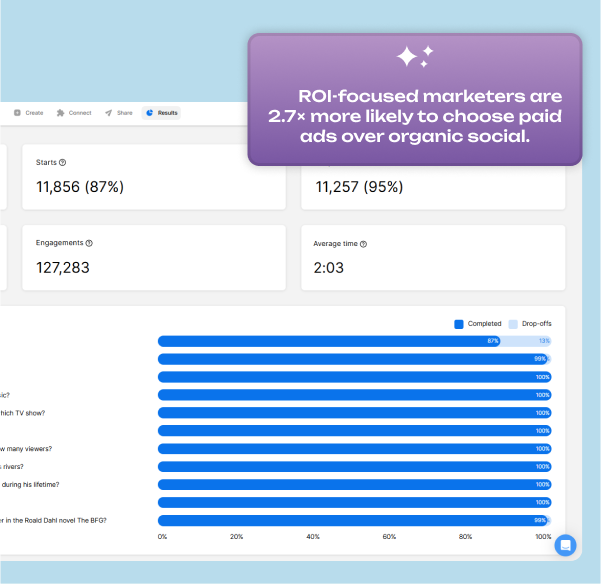This screenshot has height=584, width=609.
Task: Toggle the Completed legend series
Action: click(478, 324)
